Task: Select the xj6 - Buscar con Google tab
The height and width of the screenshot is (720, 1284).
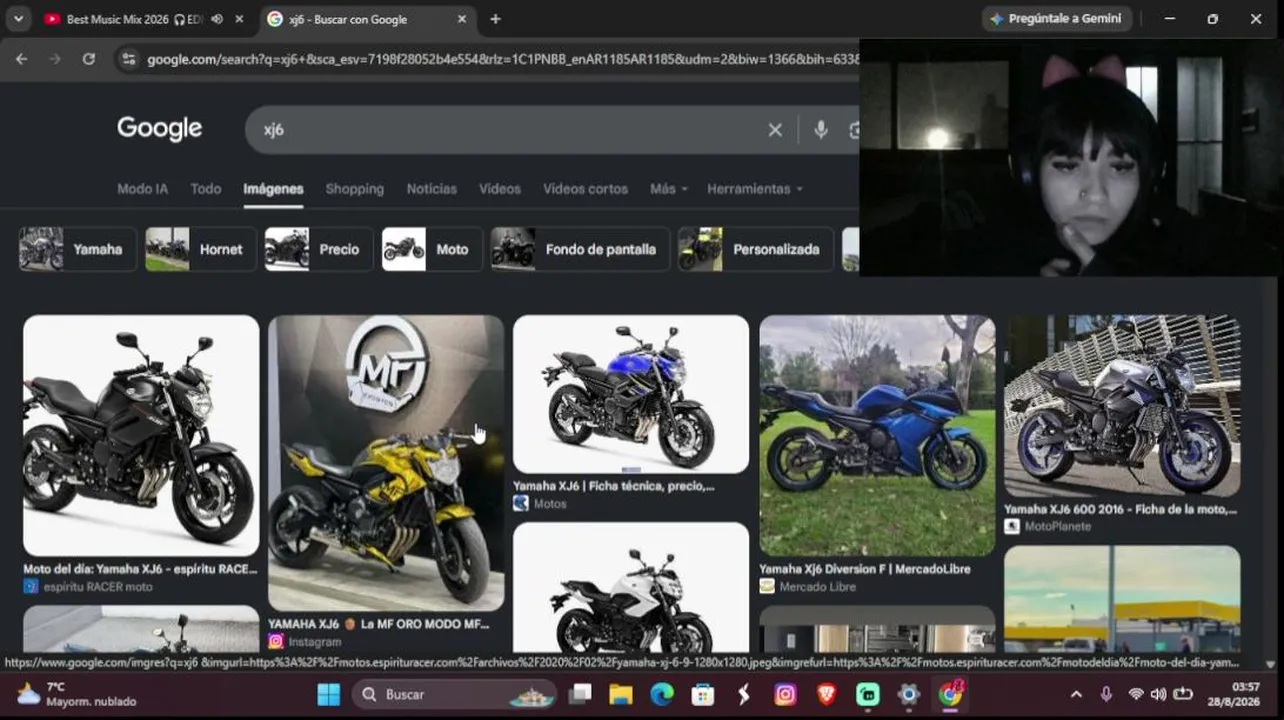Action: tap(367, 19)
